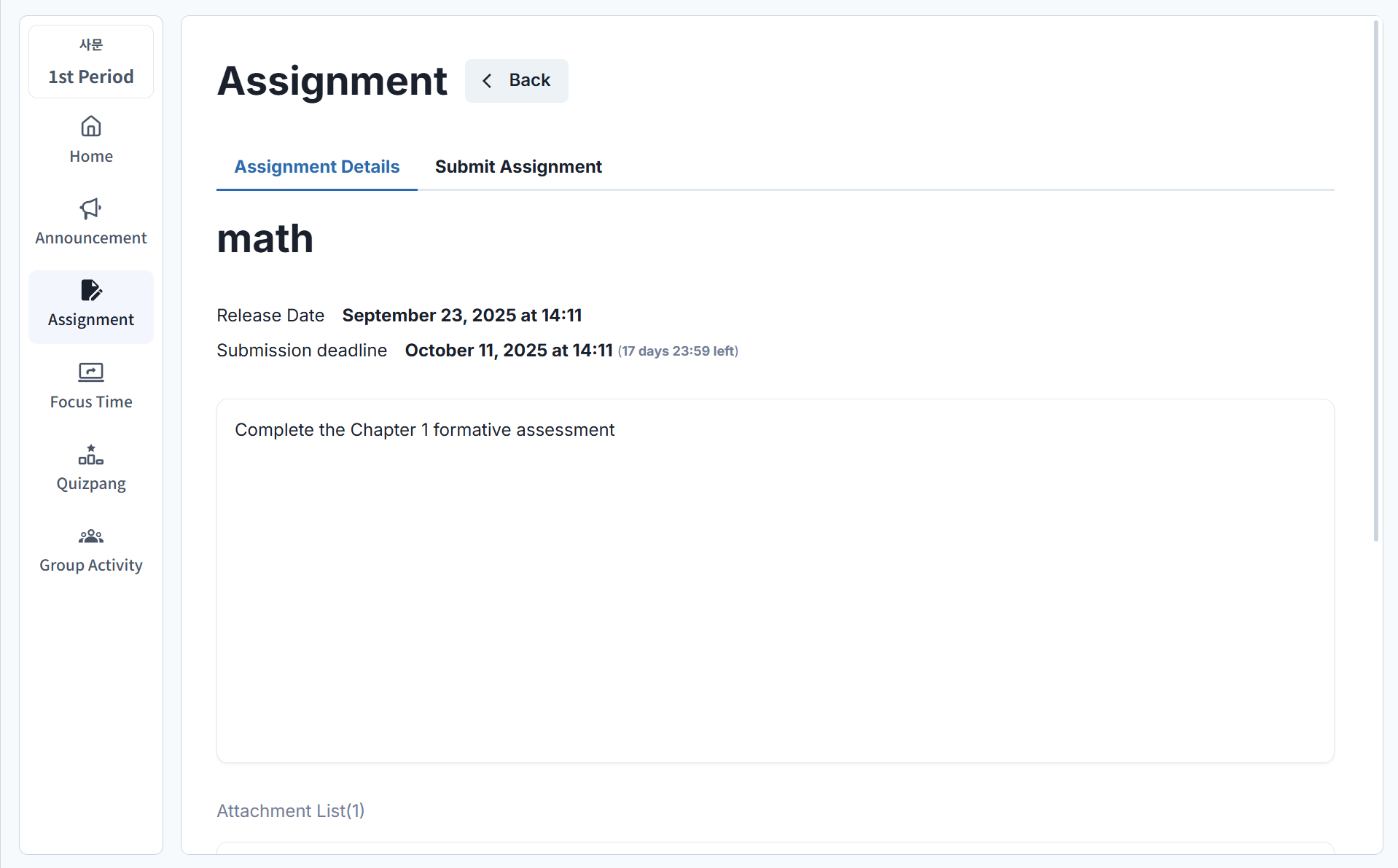
Task: Click the Group Activity people icon
Action: (x=91, y=536)
